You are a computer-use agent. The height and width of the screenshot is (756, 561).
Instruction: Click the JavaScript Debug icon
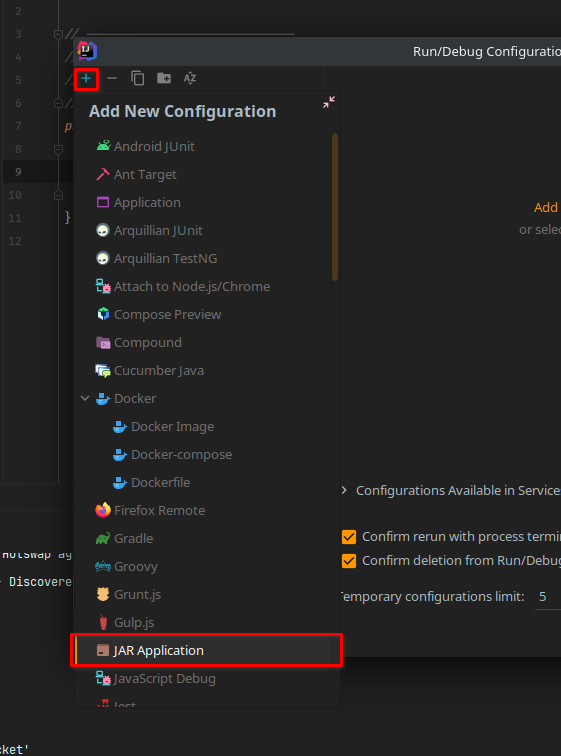(x=103, y=678)
